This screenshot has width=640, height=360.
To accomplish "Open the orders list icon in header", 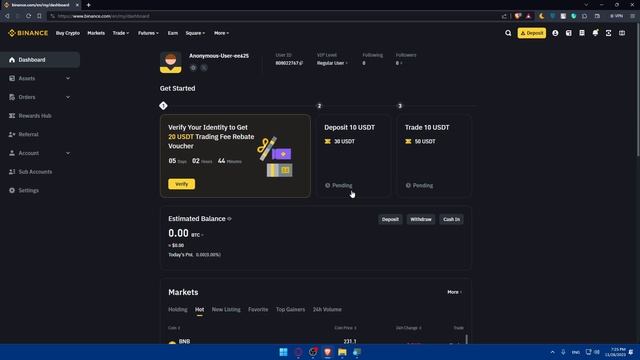I will (x=582, y=33).
